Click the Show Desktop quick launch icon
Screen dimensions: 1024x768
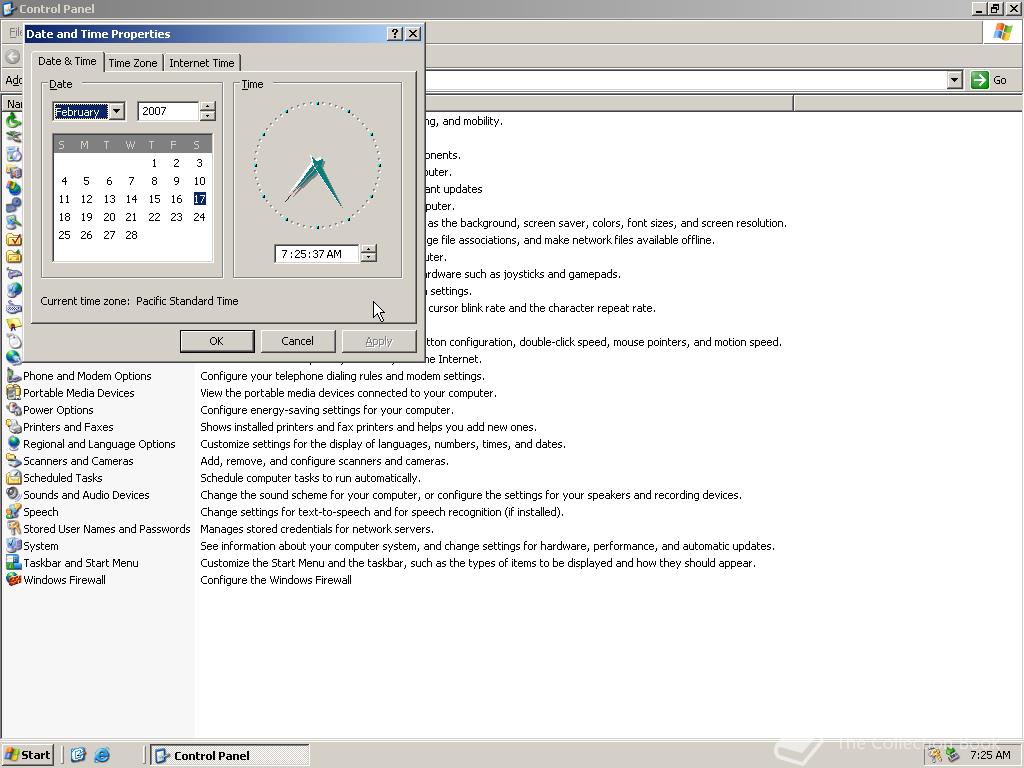click(78, 755)
